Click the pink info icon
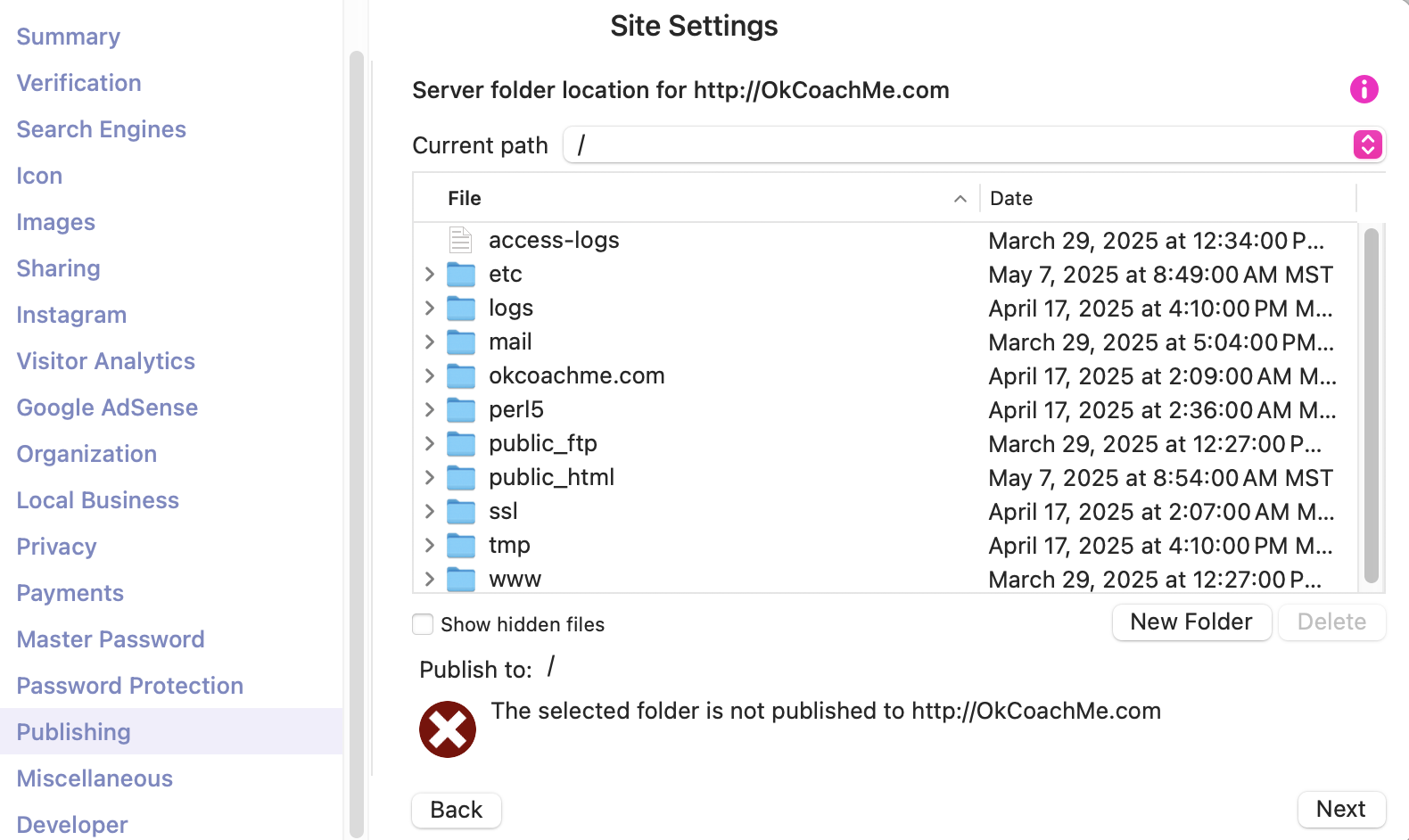The width and height of the screenshot is (1409, 840). [1364, 89]
